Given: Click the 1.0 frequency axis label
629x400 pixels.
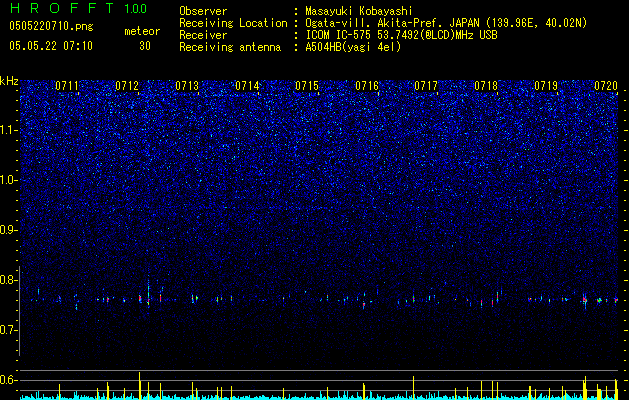Looking at the screenshot, I should pos(9,180).
